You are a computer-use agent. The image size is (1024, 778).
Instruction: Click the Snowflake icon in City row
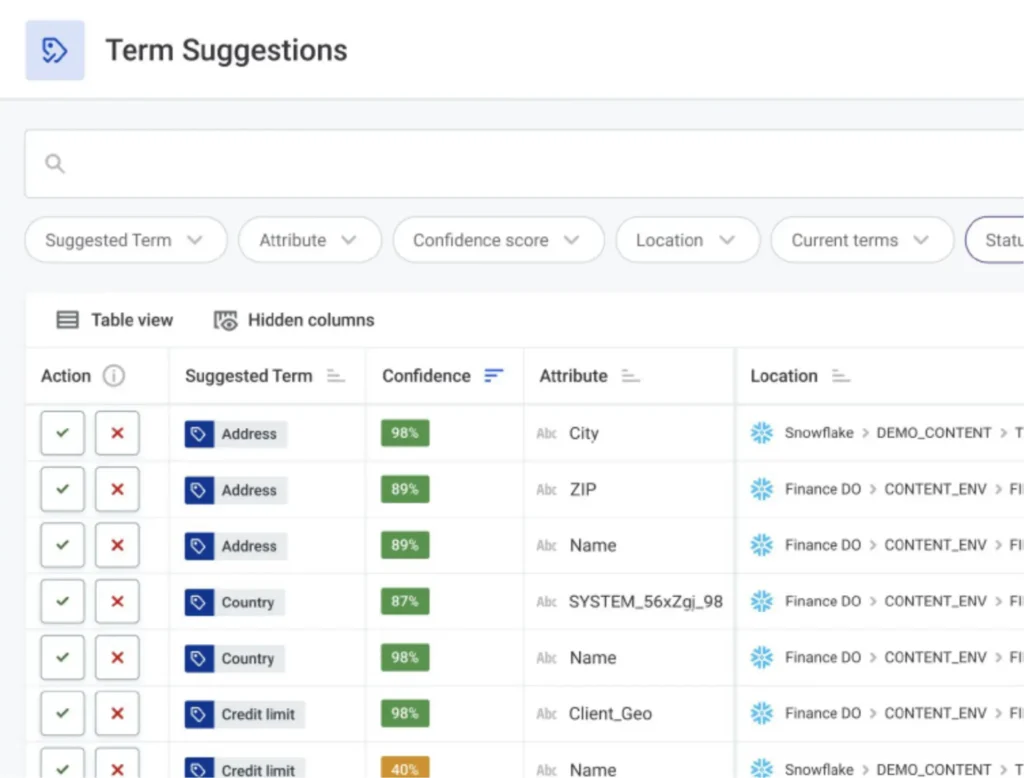(x=762, y=433)
